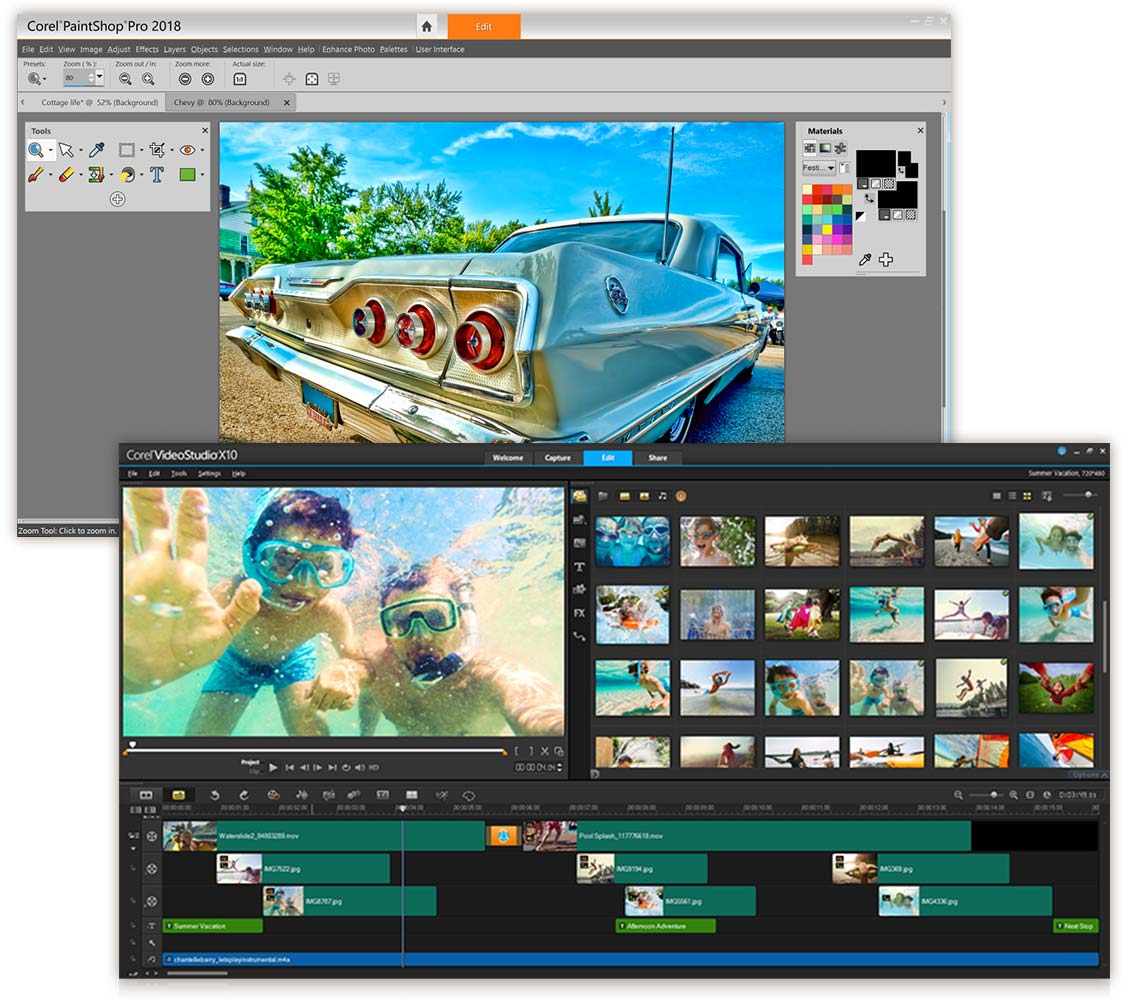Open the Zoom percentage dropdown

pyautogui.click(x=98, y=77)
